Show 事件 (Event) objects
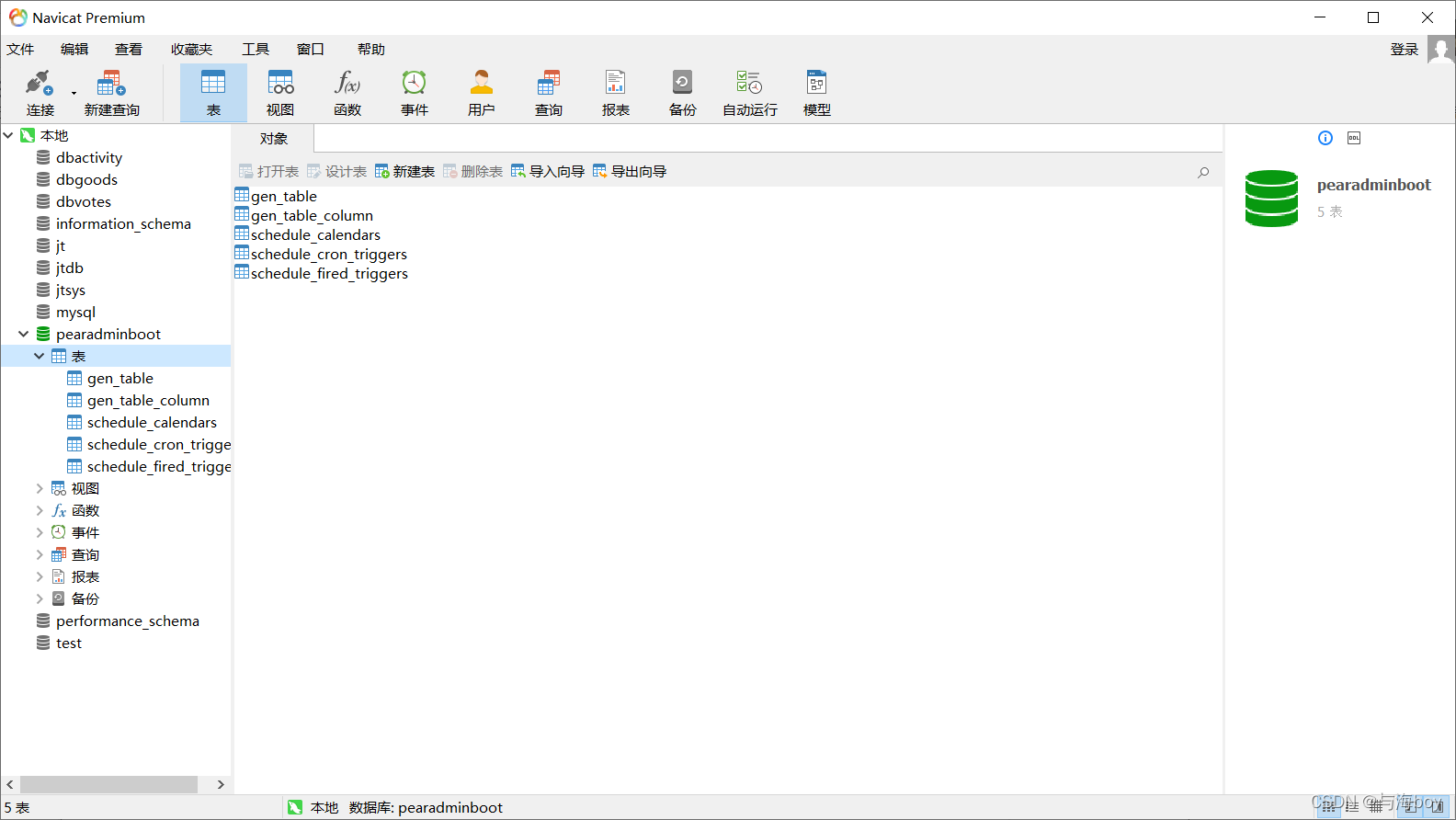1456x820 pixels. point(415,93)
